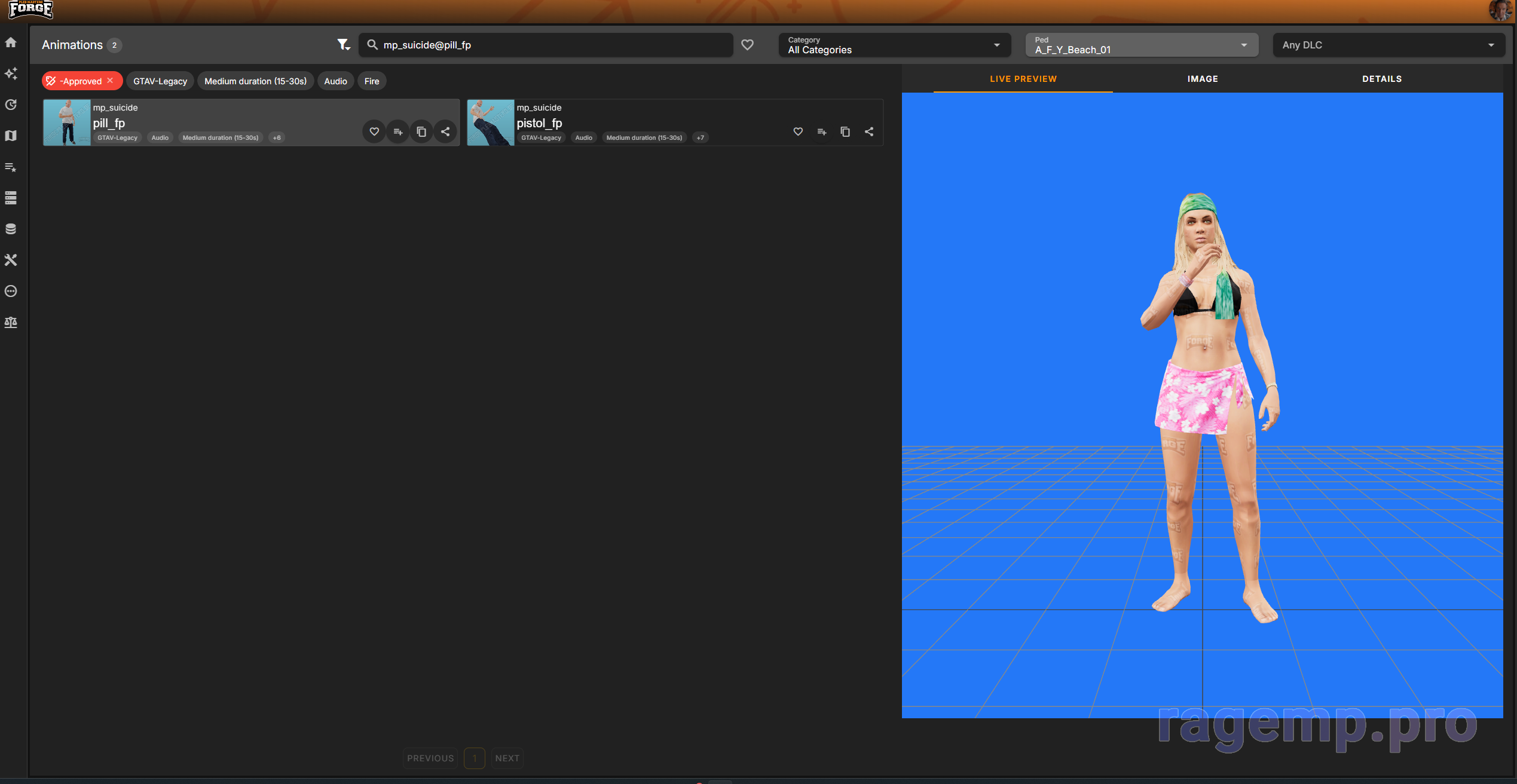This screenshot has width=1517, height=784.
Task: Remove the -Approved filter chip
Action: coord(111,81)
